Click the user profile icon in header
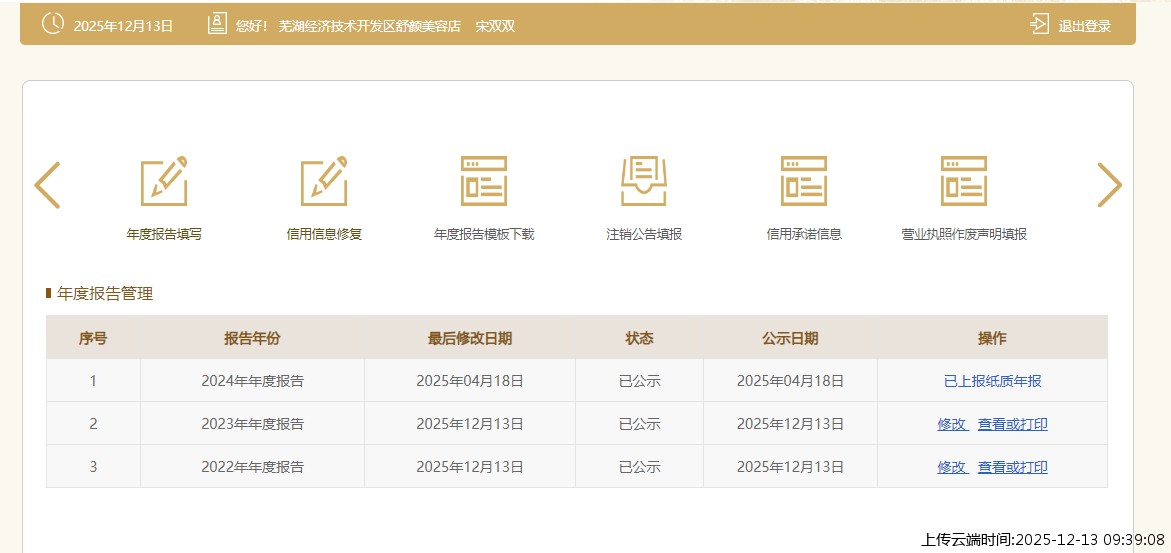This screenshot has width=1171, height=553. click(x=217, y=25)
